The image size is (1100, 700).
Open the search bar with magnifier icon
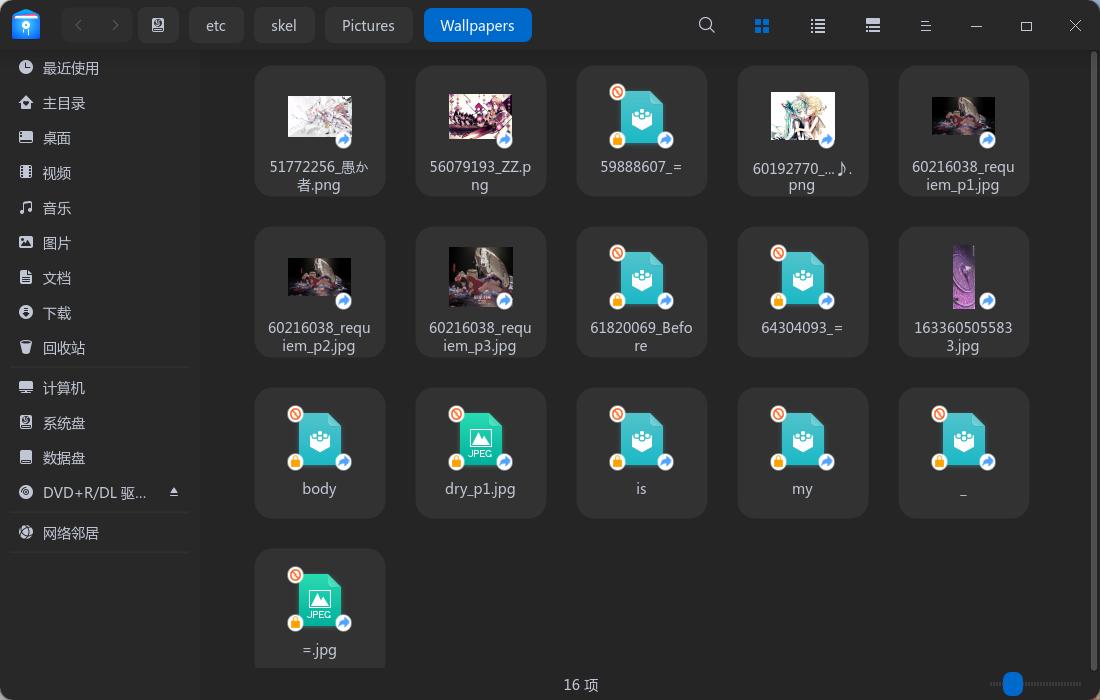point(707,25)
